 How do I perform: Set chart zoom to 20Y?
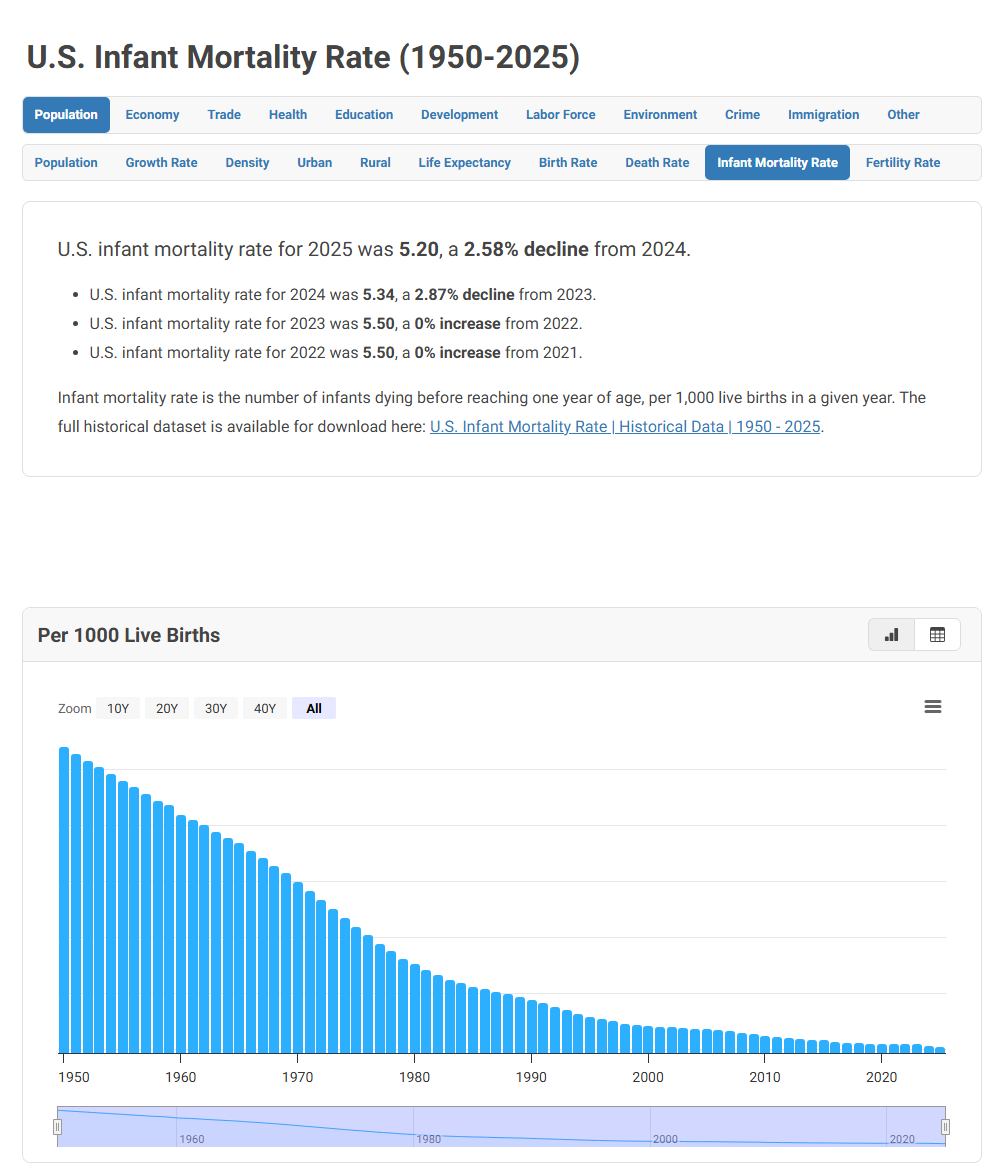pyautogui.click(x=166, y=708)
